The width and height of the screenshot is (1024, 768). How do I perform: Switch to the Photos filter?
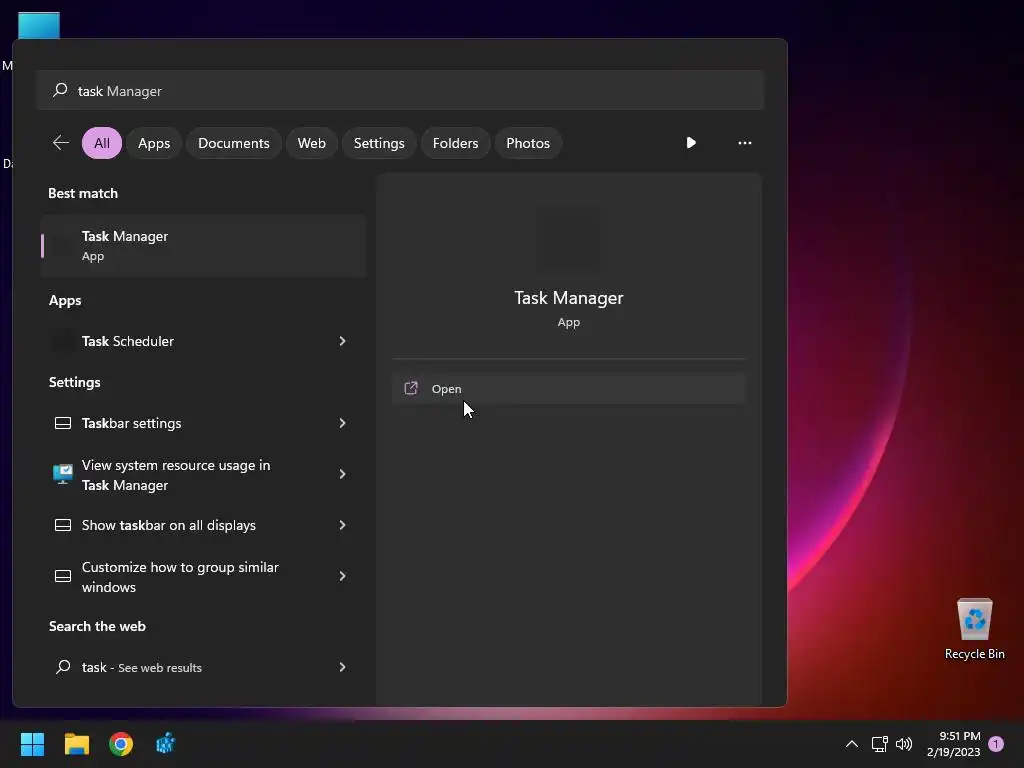pyautogui.click(x=528, y=143)
